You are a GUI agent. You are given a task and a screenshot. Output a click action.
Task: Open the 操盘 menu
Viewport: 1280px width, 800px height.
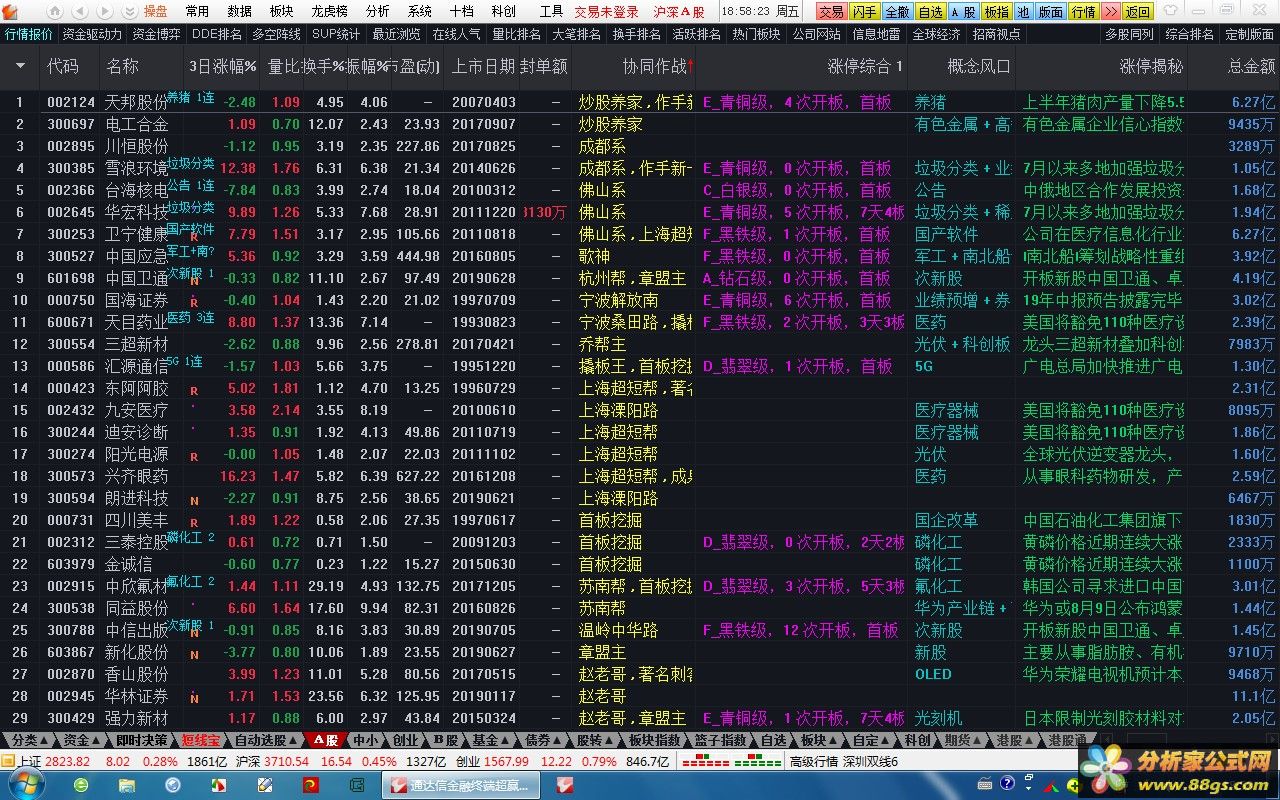(156, 12)
